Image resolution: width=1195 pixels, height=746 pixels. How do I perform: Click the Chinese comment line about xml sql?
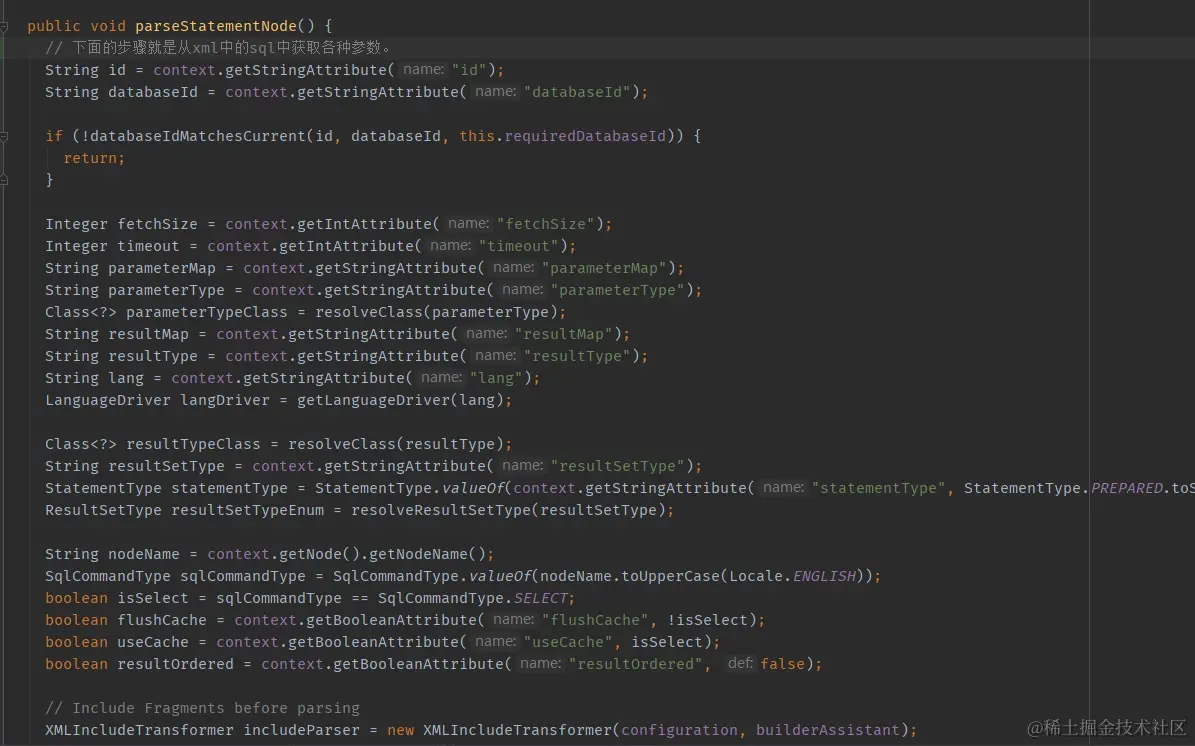[218, 47]
